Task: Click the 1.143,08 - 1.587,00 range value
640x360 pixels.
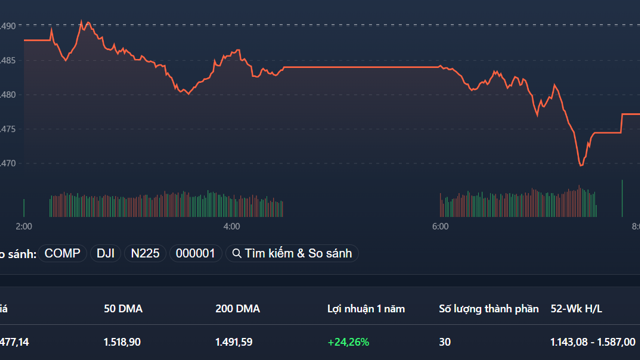Action: pos(593,342)
